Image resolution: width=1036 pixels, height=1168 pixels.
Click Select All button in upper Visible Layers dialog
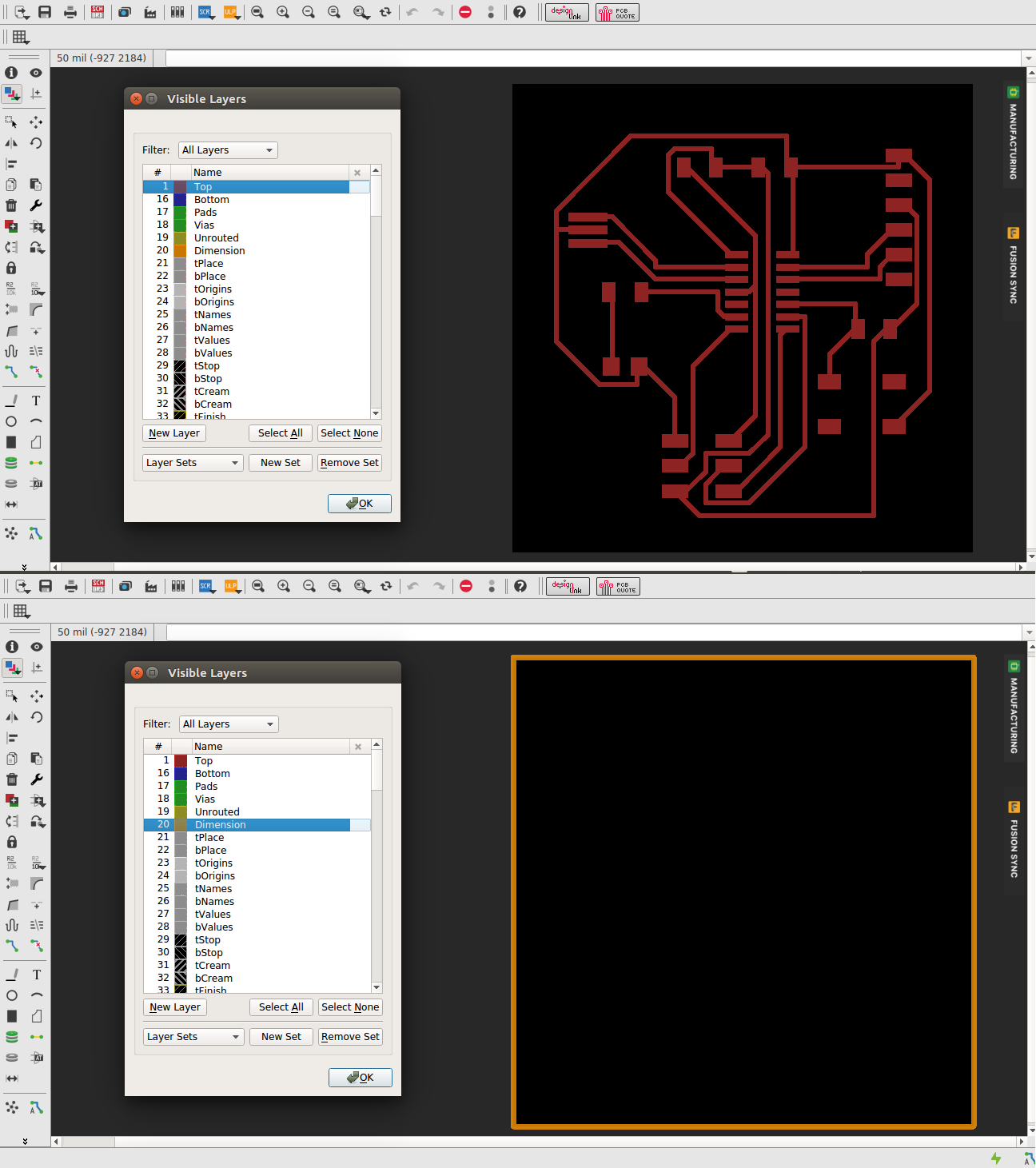pyautogui.click(x=280, y=433)
